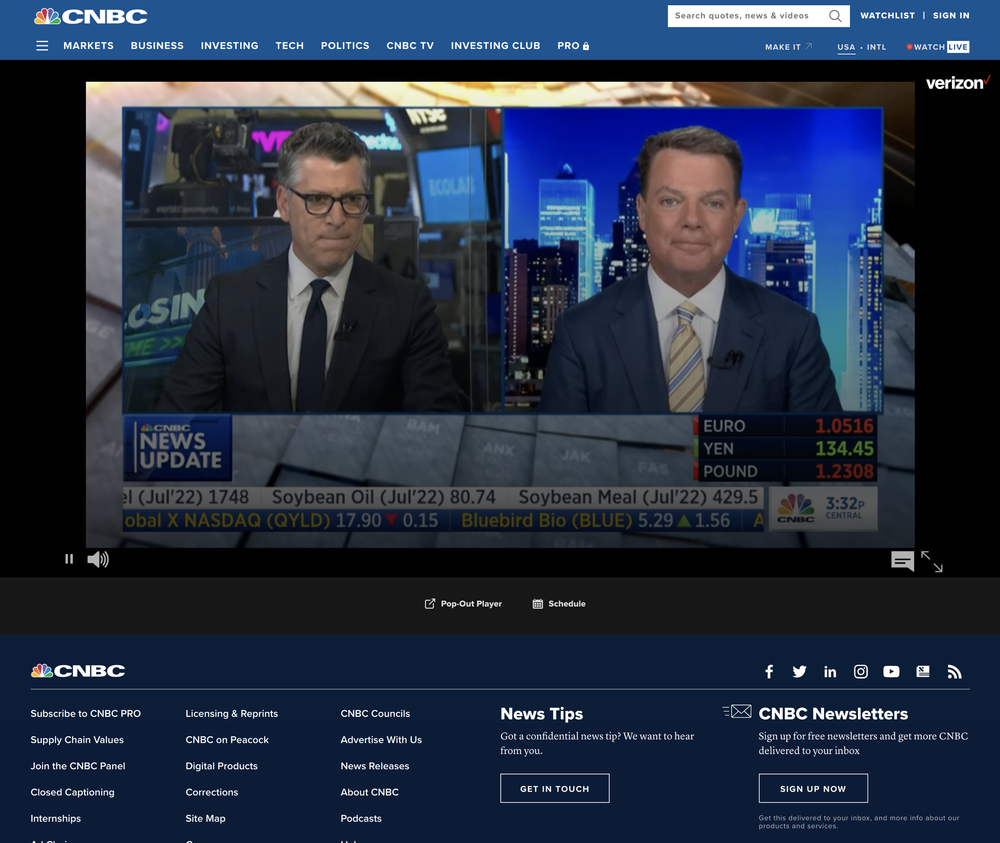Open CNBC's Instagram page icon
This screenshot has width=1000, height=843.
(860, 671)
